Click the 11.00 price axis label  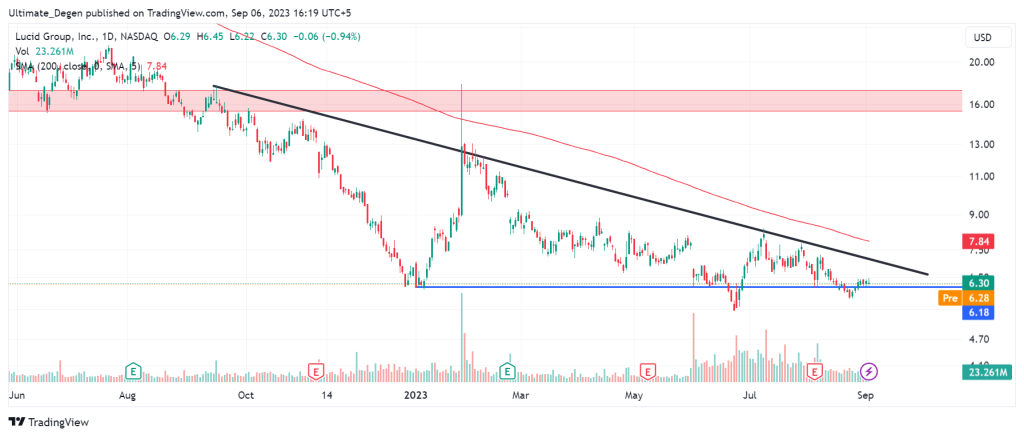click(x=982, y=176)
